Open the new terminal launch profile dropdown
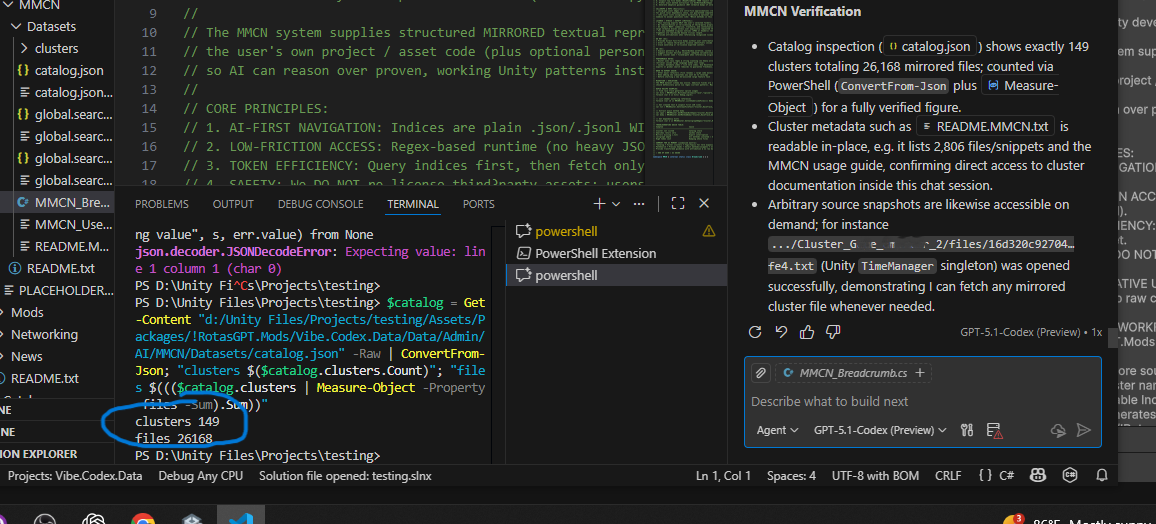This screenshot has height=524, width=1156. pyautogui.click(x=616, y=203)
